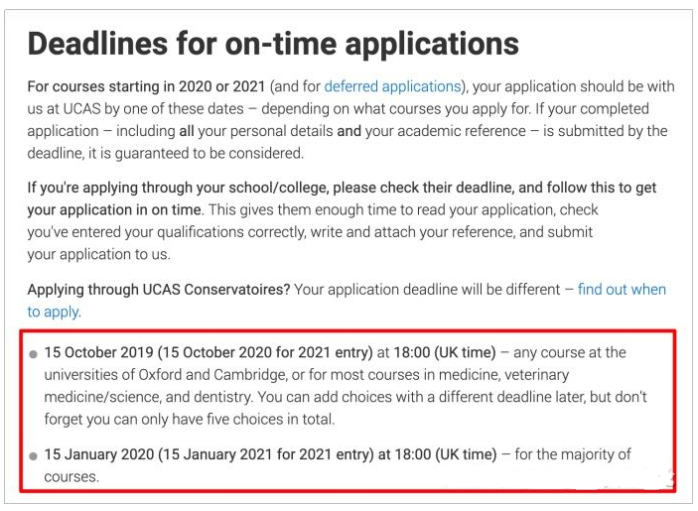Screen dimensions: 698x511
Task: Click the text 'for the majority of courses'
Action: (x=572, y=454)
